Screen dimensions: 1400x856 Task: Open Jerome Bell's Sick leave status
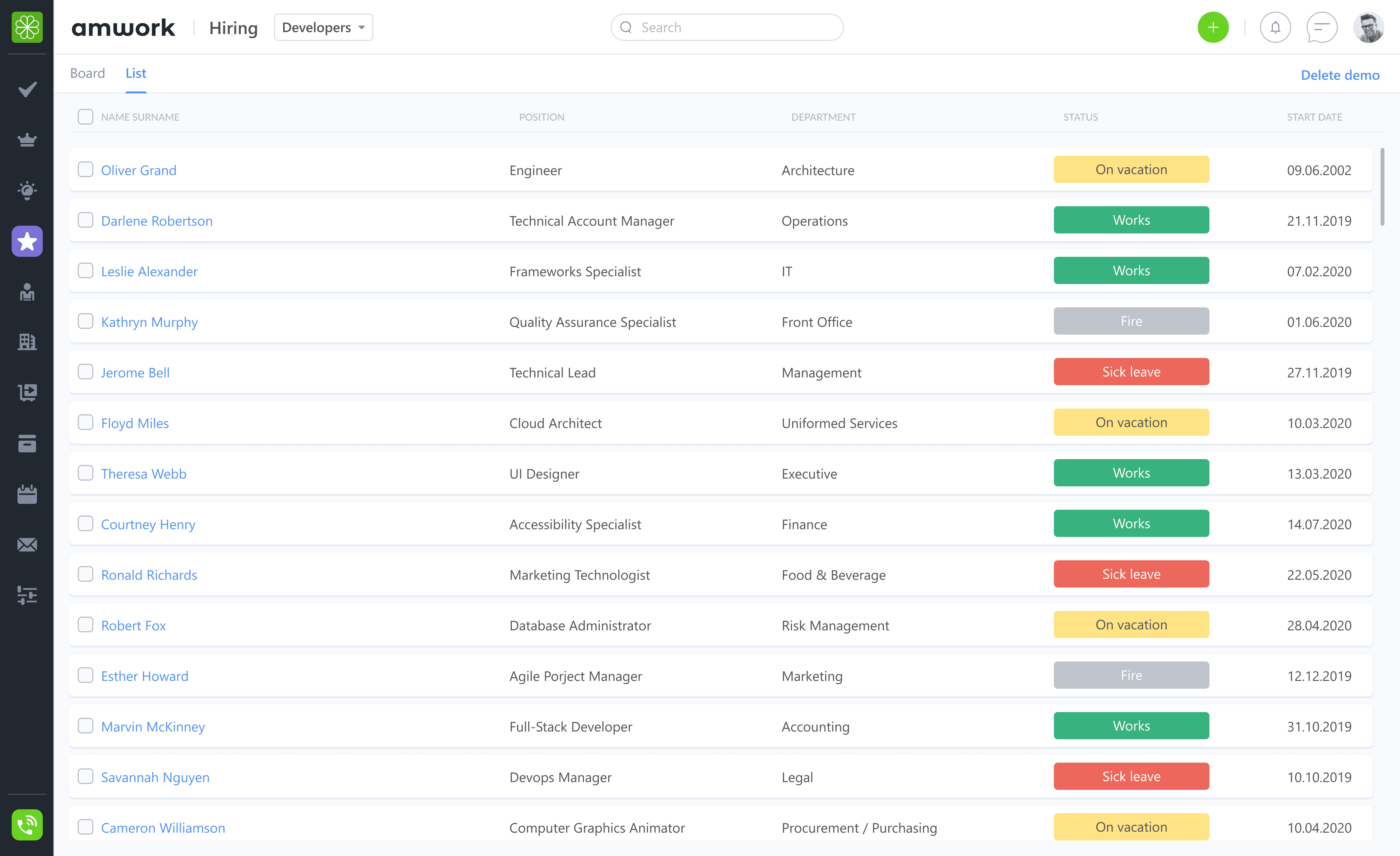[x=1131, y=372]
